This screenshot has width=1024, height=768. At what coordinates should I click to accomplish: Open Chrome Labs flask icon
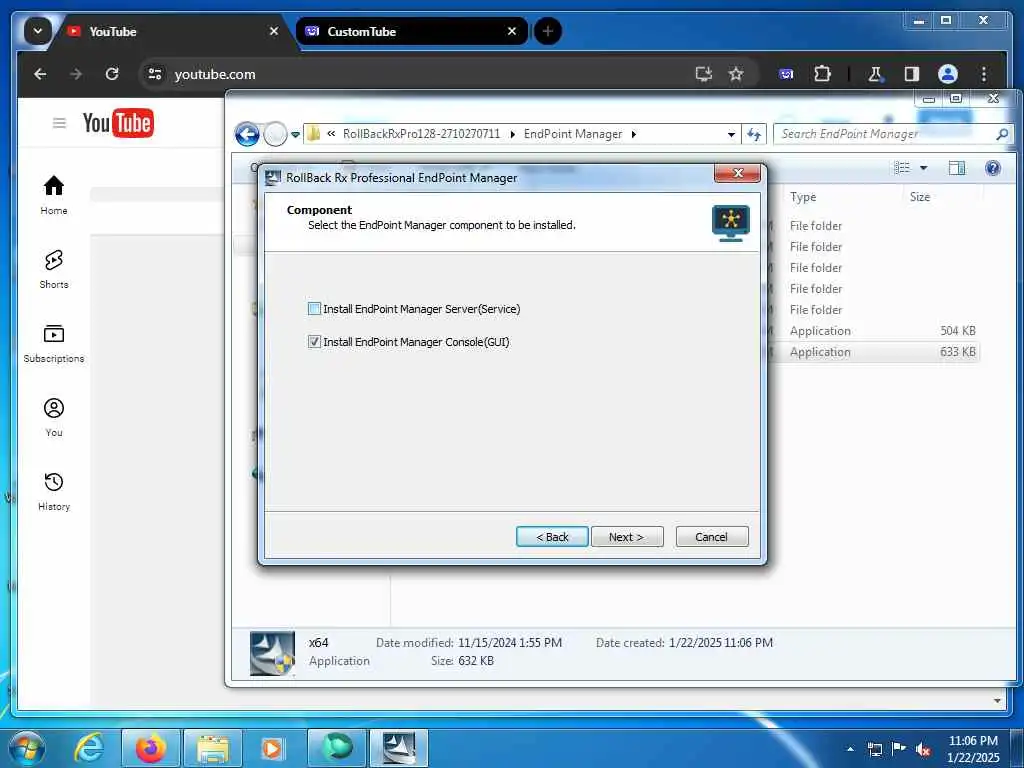coord(875,74)
